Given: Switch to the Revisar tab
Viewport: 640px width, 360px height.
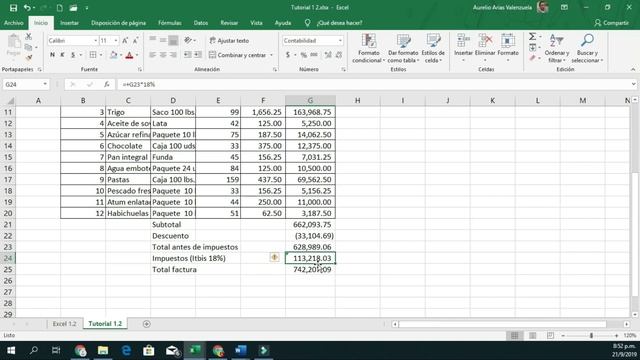Looking at the screenshot, I should click(229, 23).
